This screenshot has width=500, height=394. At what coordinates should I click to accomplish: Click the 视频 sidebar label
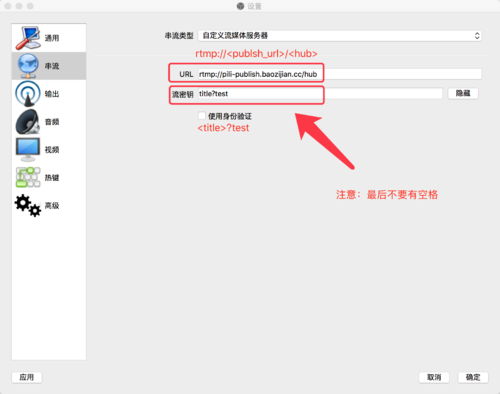tap(52, 150)
